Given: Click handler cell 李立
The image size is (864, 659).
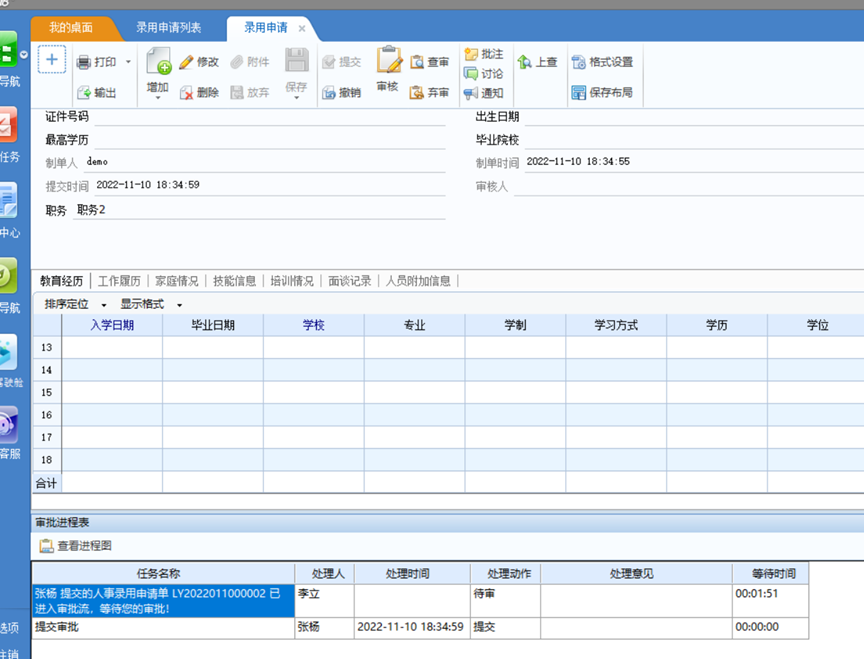Looking at the screenshot, I should tap(325, 601).
